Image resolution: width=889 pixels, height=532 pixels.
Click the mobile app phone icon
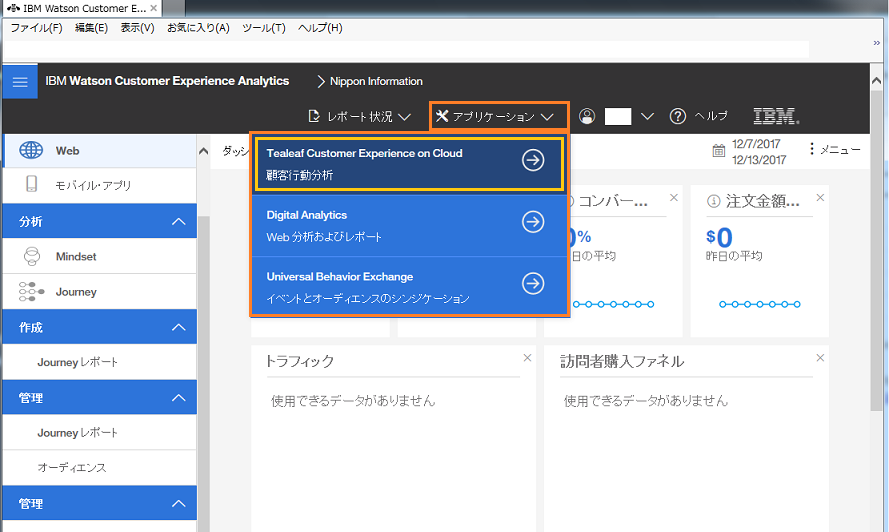click(x=32, y=184)
